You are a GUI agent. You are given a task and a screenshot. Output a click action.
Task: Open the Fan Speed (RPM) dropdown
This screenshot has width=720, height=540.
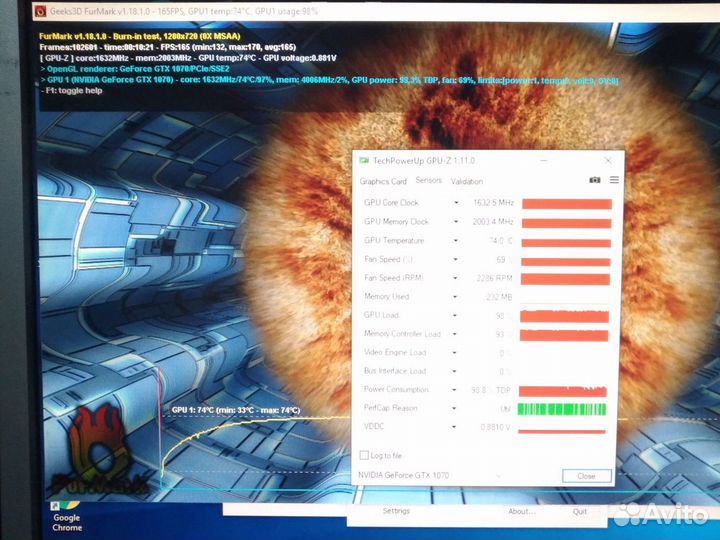point(456,278)
